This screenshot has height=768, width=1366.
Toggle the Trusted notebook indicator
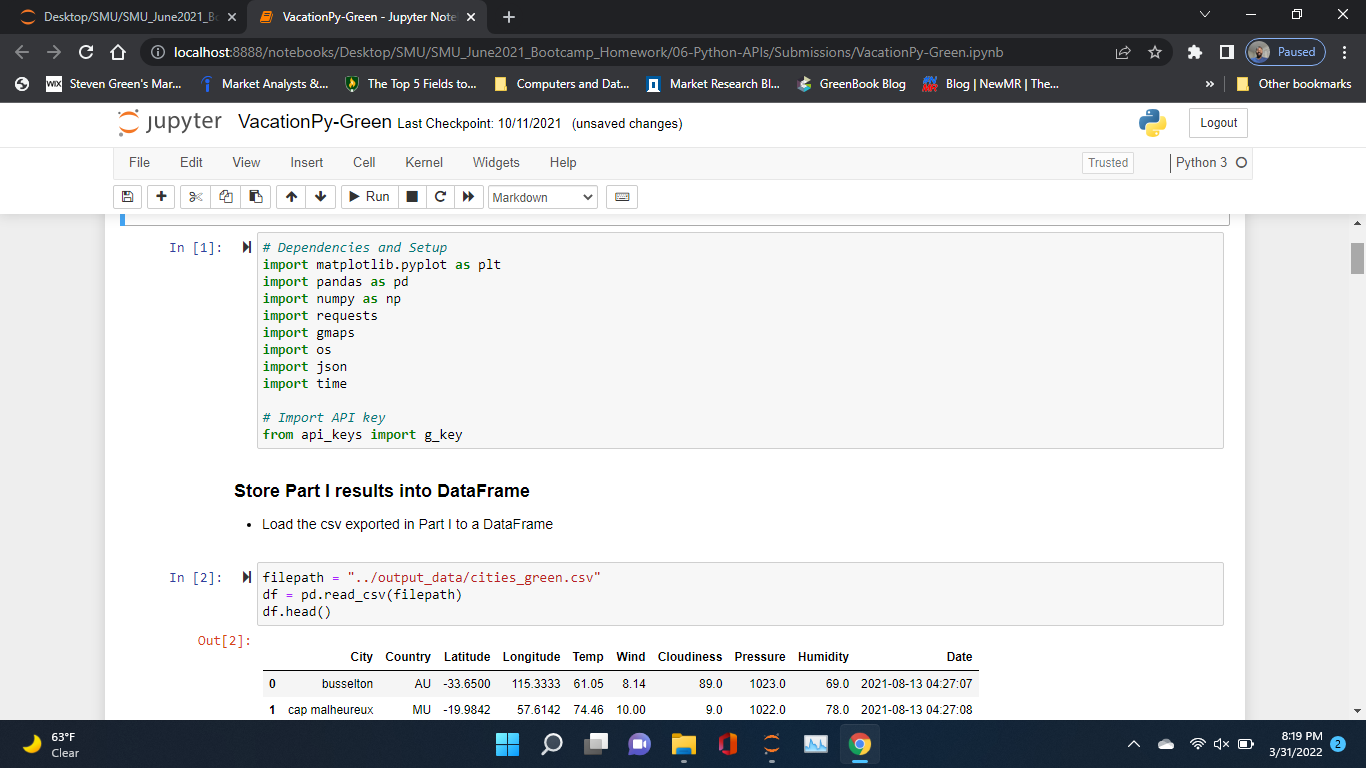(1108, 163)
